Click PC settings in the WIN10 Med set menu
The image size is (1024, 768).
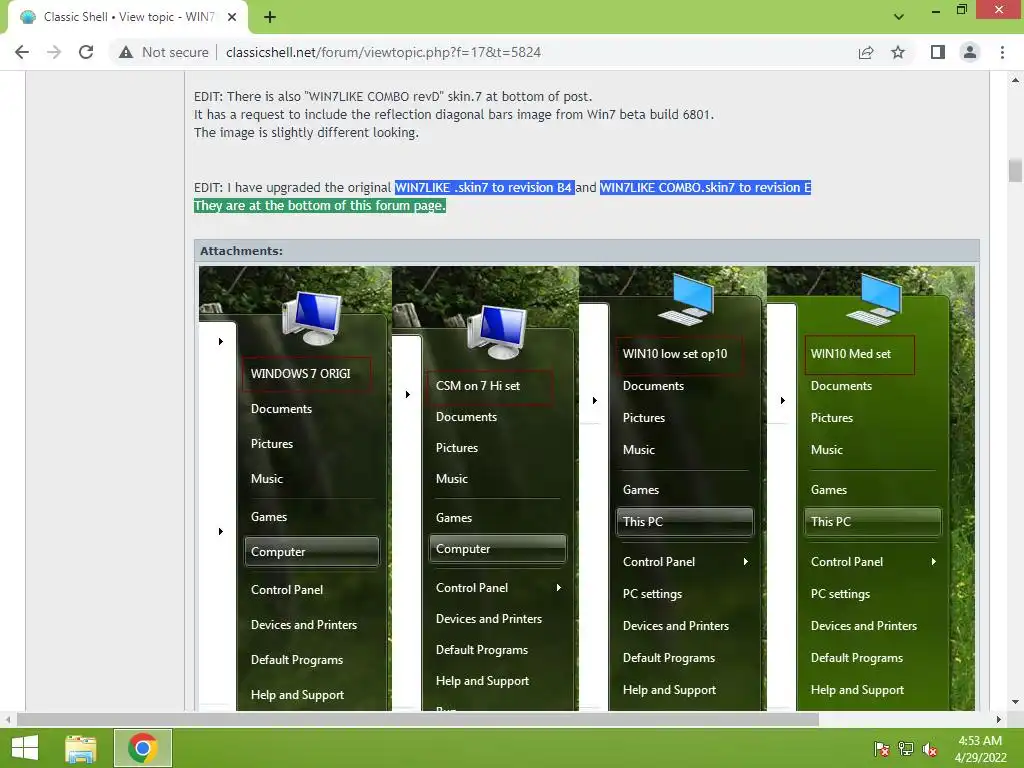pyautogui.click(x=840, y=594)
